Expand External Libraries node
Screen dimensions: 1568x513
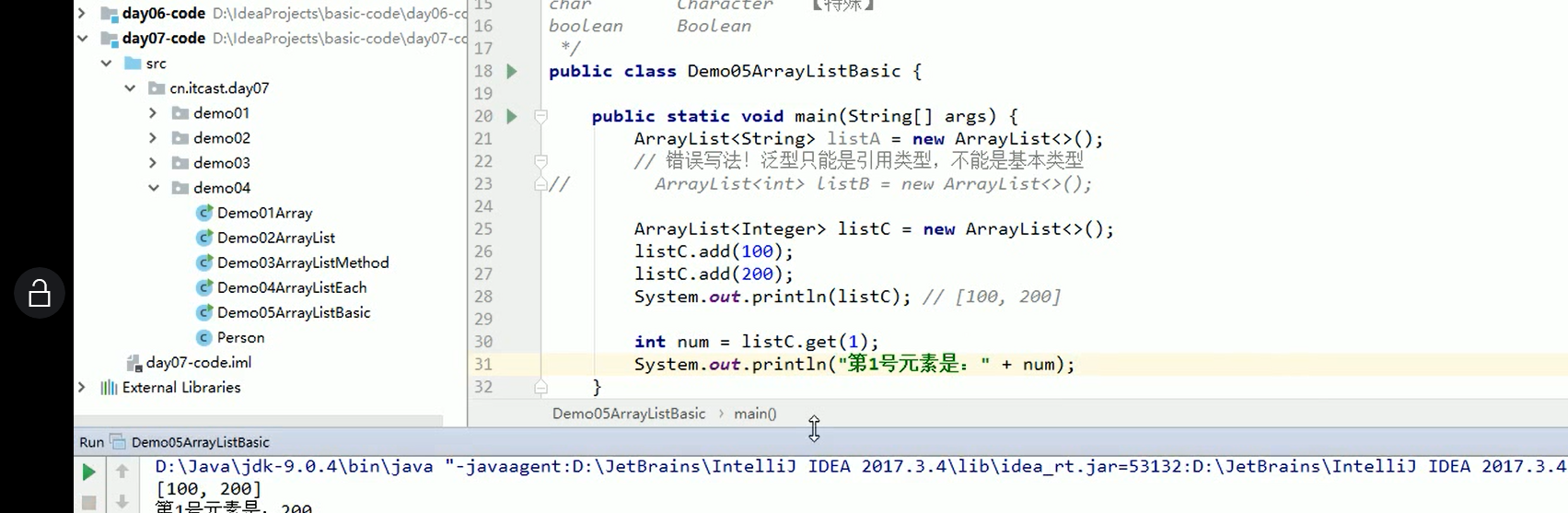82,387
